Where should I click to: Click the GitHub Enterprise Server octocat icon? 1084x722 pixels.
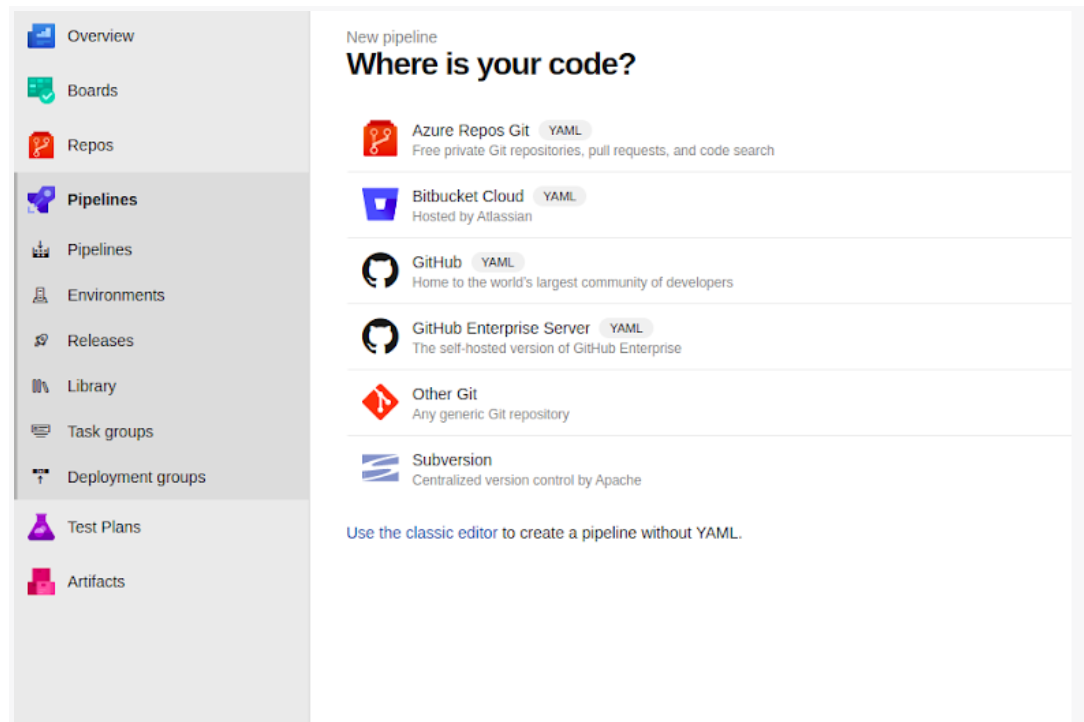click(380, 337)
